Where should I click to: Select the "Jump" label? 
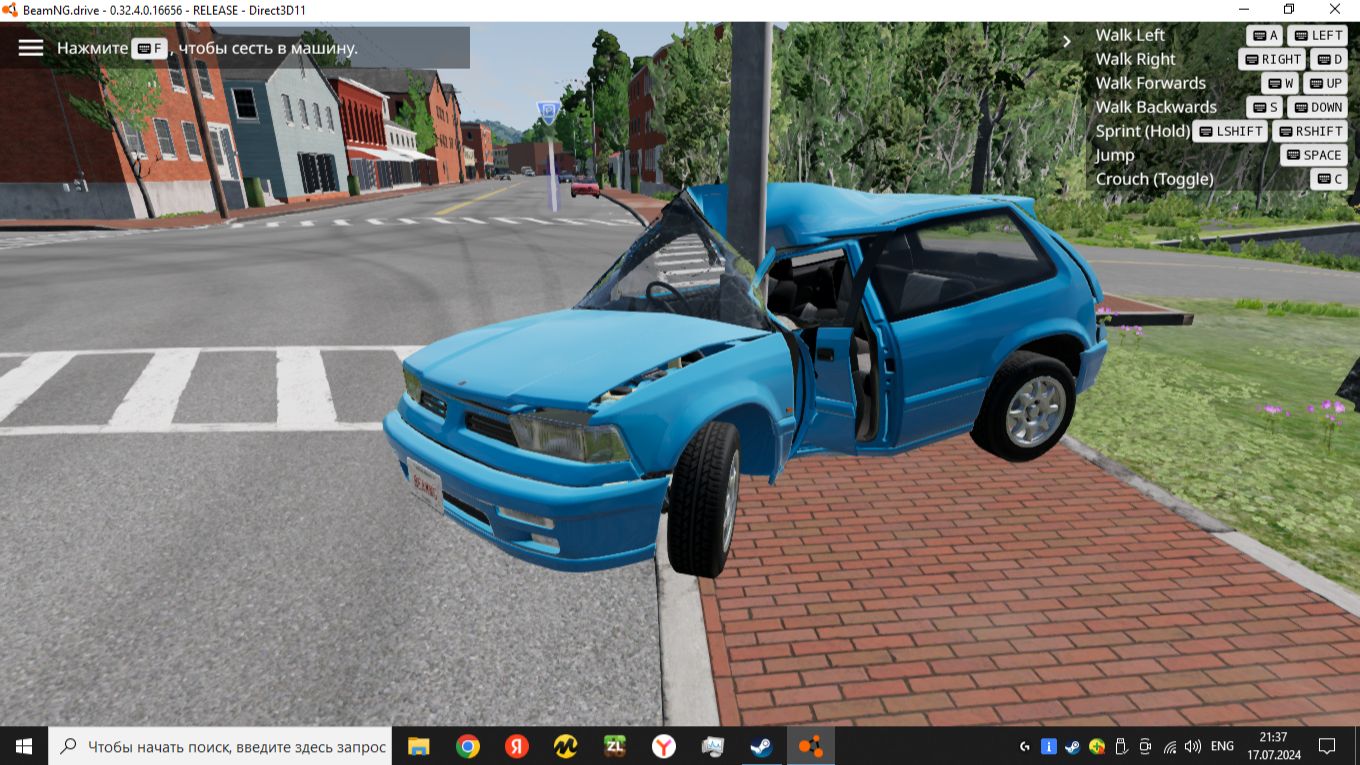tap(1114, 155)
